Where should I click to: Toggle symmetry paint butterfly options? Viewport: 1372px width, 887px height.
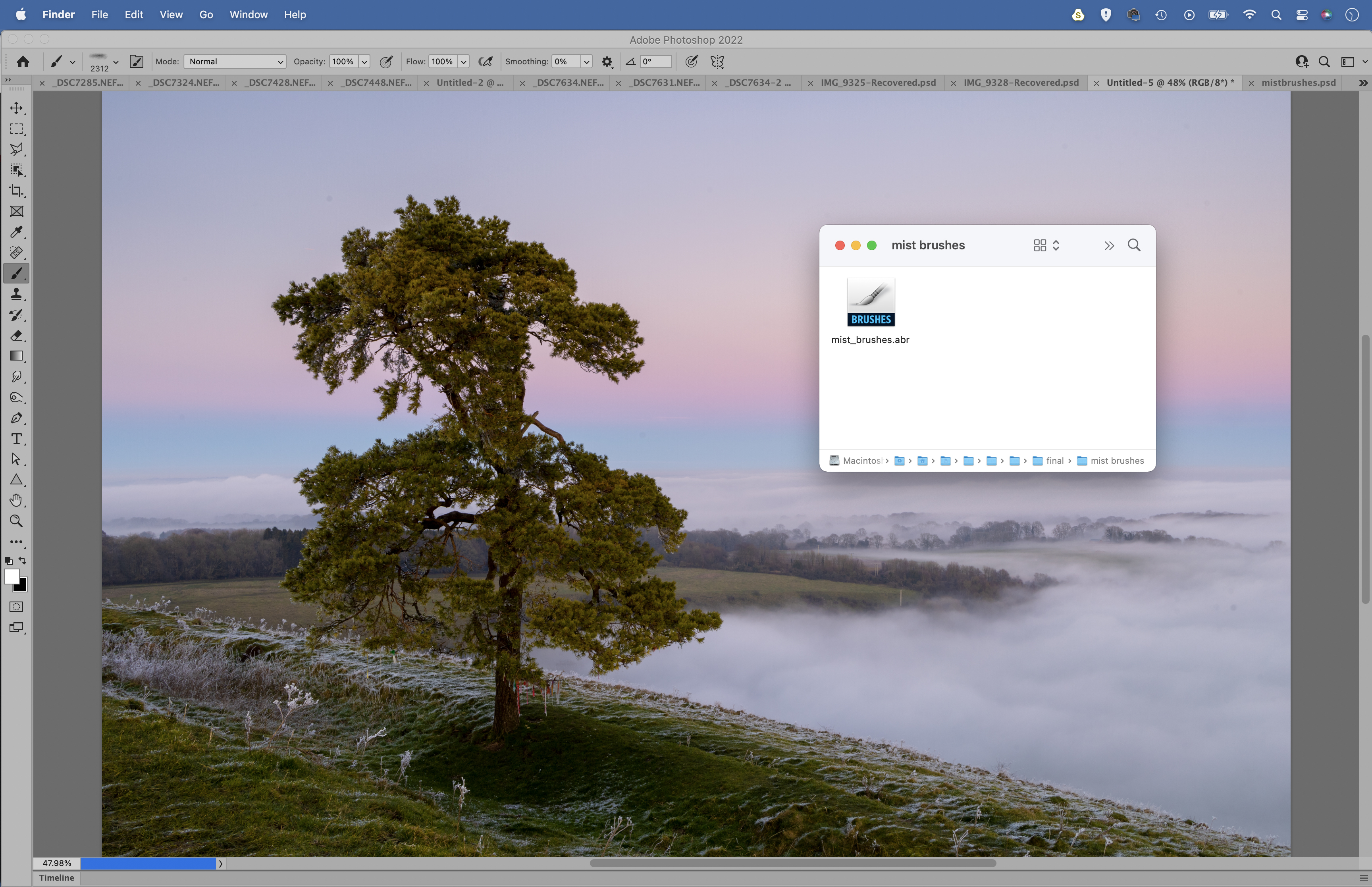717,62
